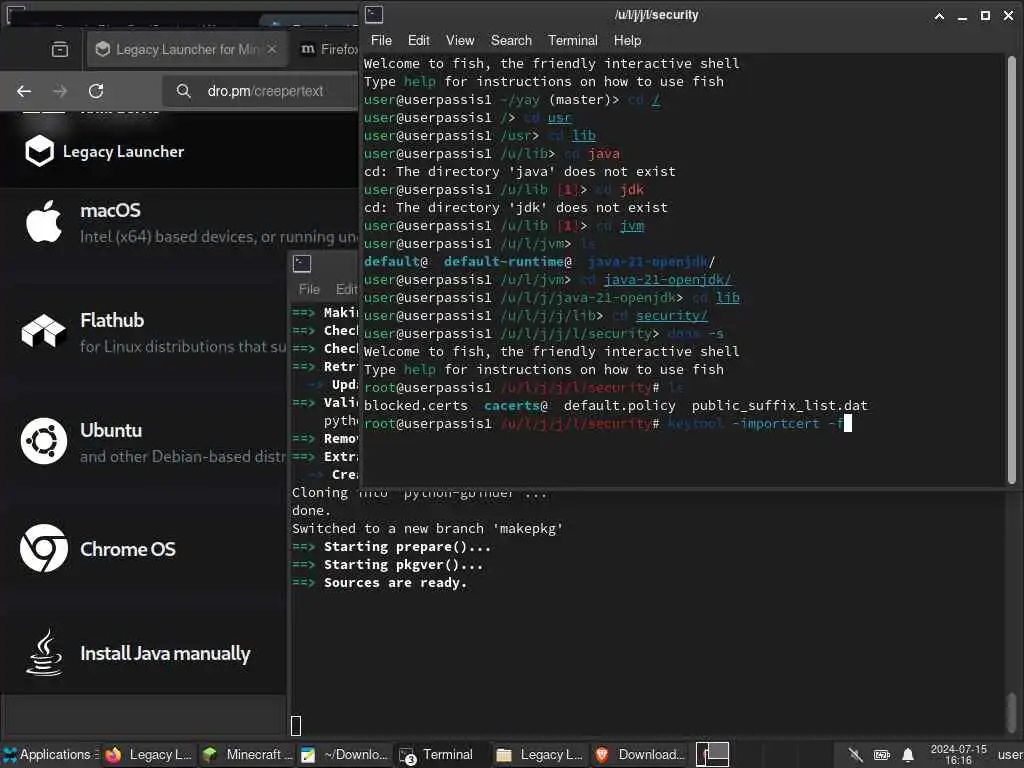Open the front terminal's Search menu
This screenshot has width=1024, height=768.
coord(511,40)
